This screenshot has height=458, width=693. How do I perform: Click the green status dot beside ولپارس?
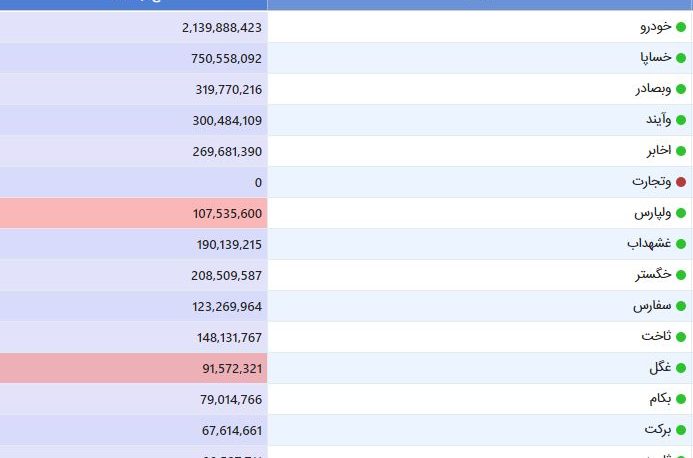pyautogui.click(x=681, y=213)
